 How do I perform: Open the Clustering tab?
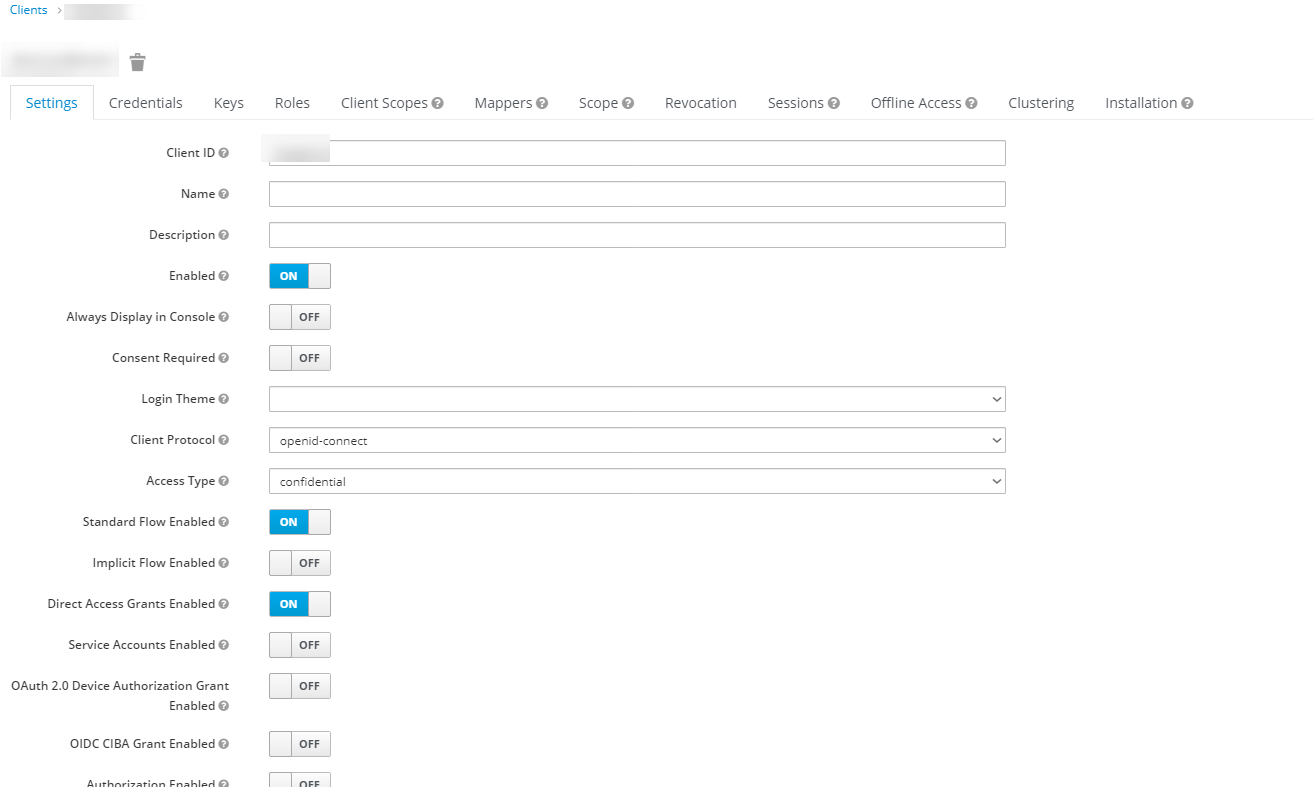(x=1041, y=103)
